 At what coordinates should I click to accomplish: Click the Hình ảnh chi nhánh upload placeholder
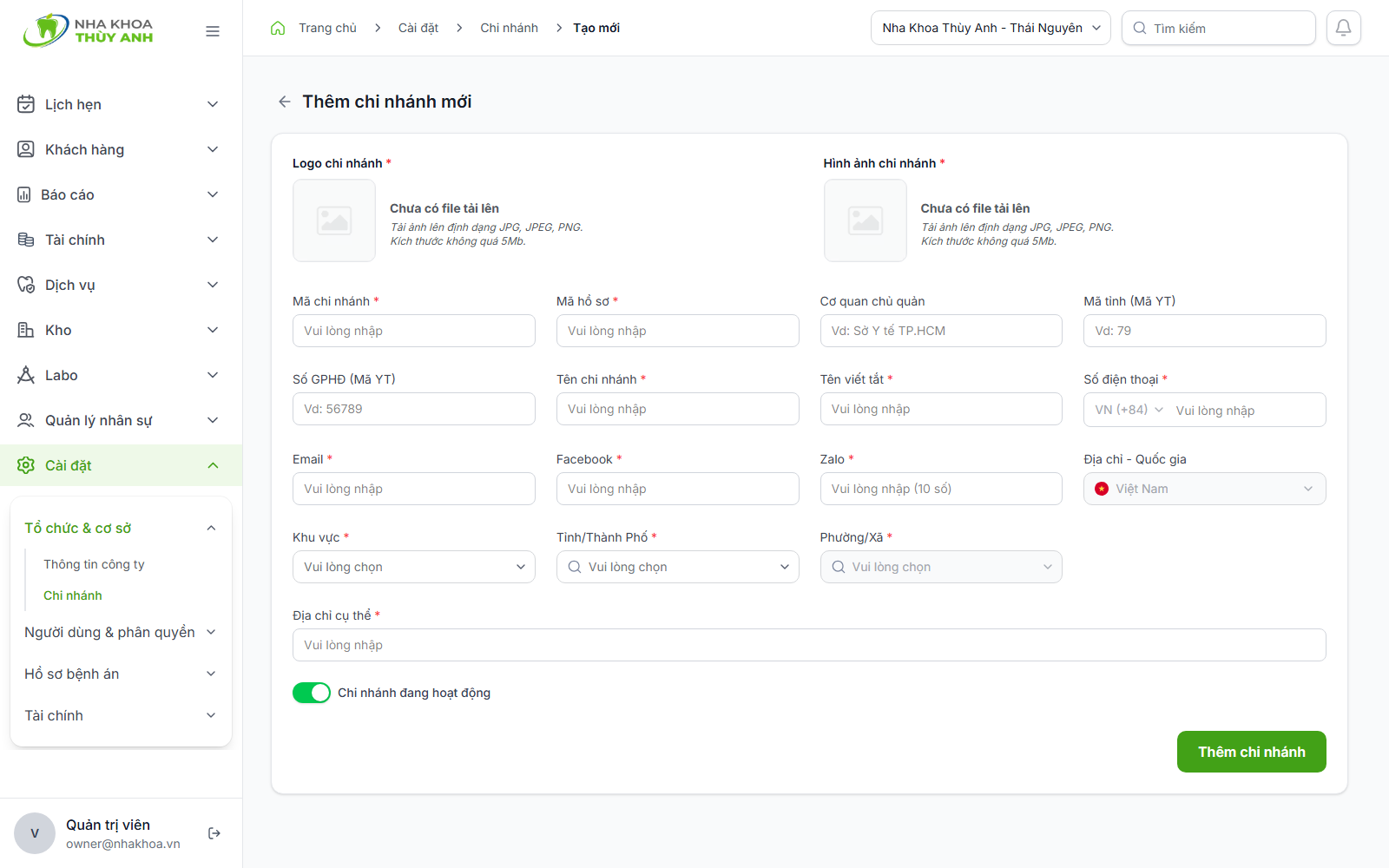(x=866, y=220)
